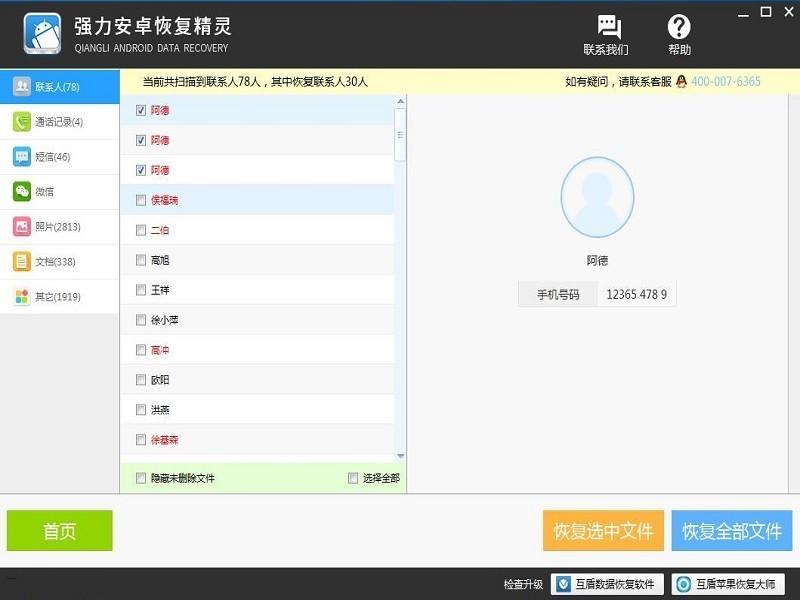The width and height of the screenshot is (800, 600).
Task: Select the 其它 colorful squares icon
Action: click(21, 296)
